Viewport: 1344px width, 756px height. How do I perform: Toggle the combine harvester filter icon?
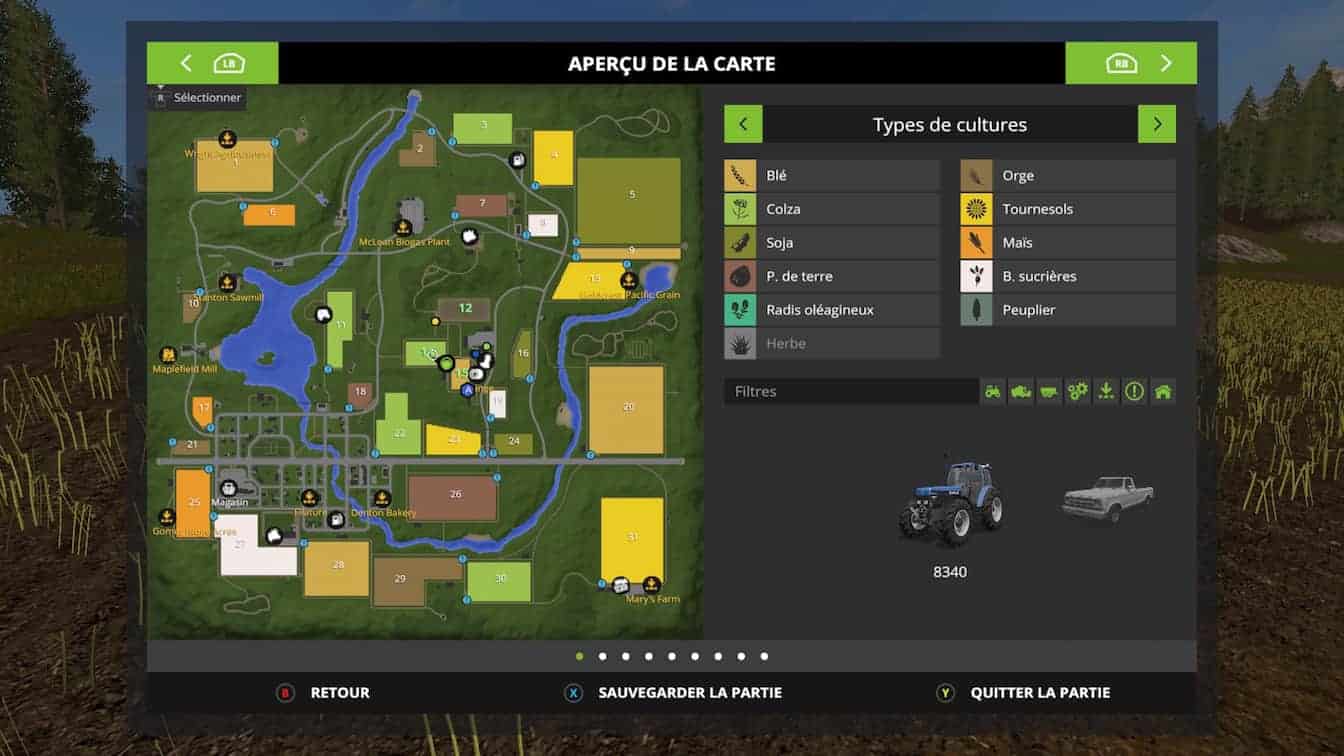coord(1020,392)
